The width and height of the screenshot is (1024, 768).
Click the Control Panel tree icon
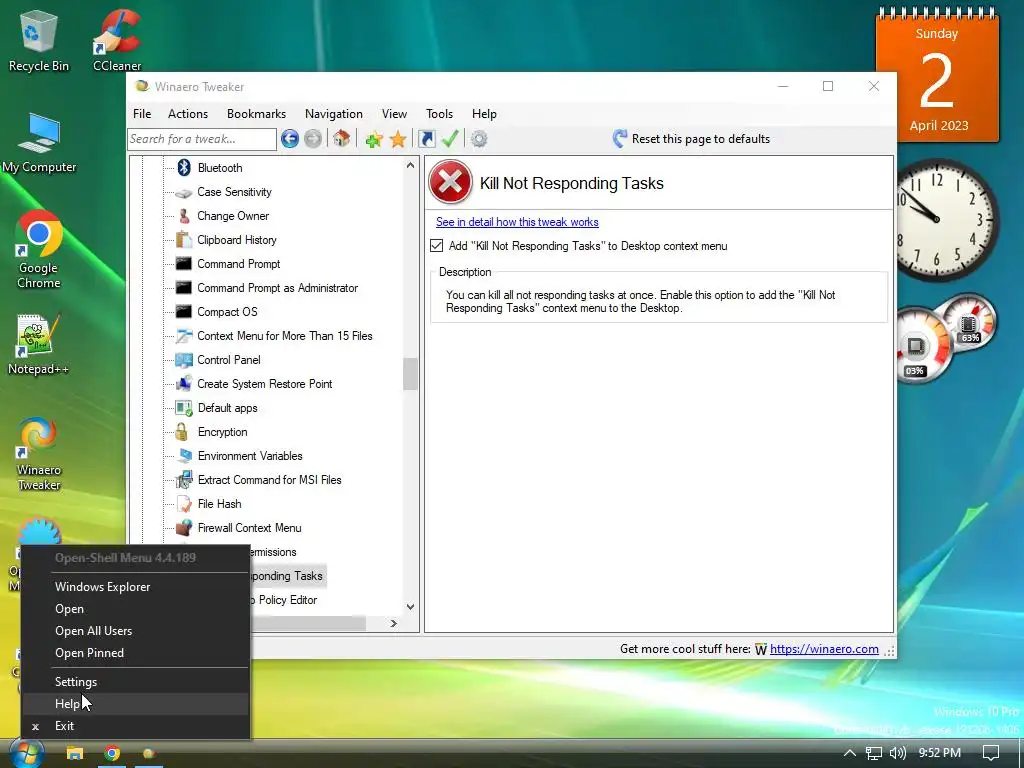click(x=184, y=360)
